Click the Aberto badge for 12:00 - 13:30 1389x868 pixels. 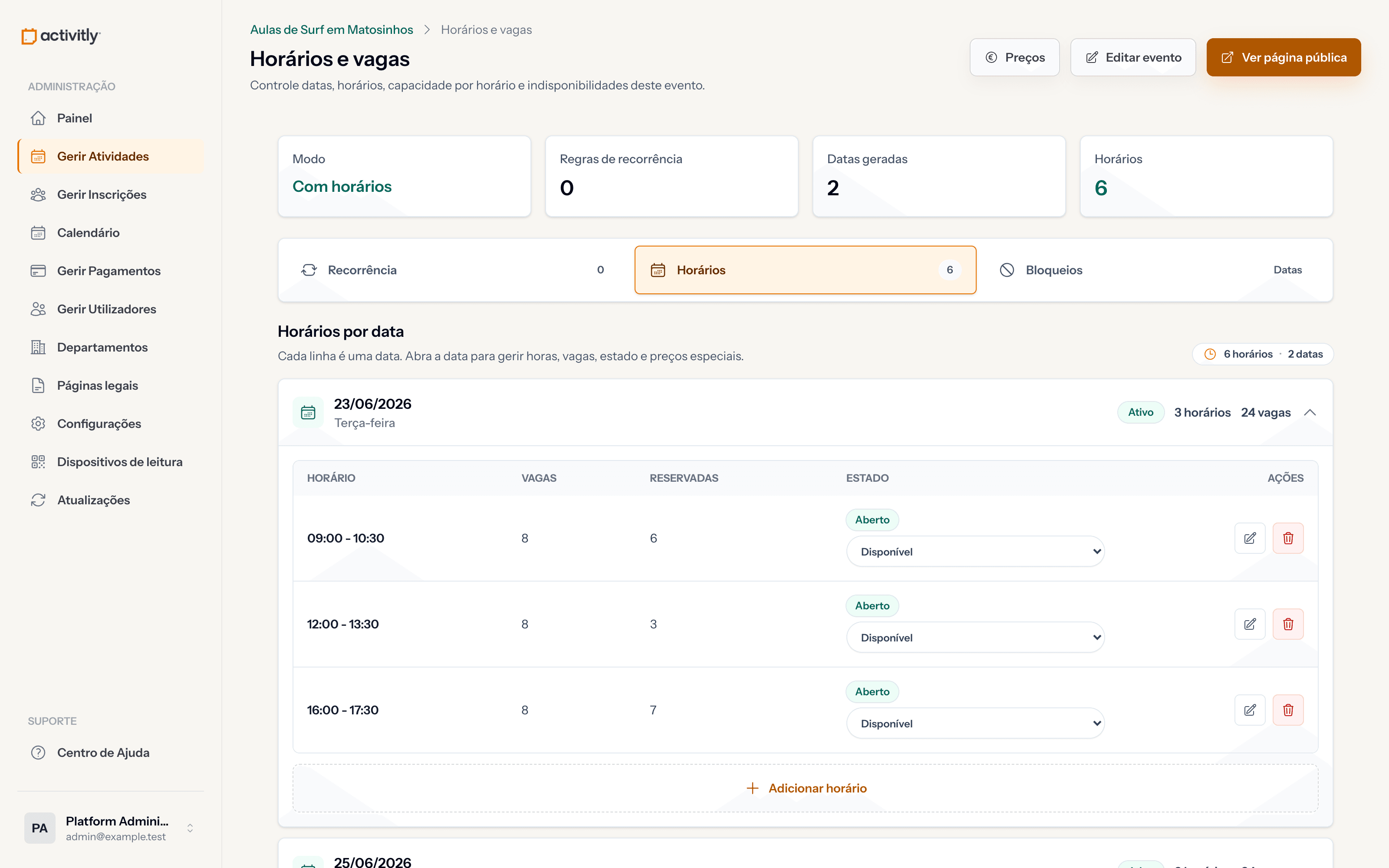[x=872, y=606]
